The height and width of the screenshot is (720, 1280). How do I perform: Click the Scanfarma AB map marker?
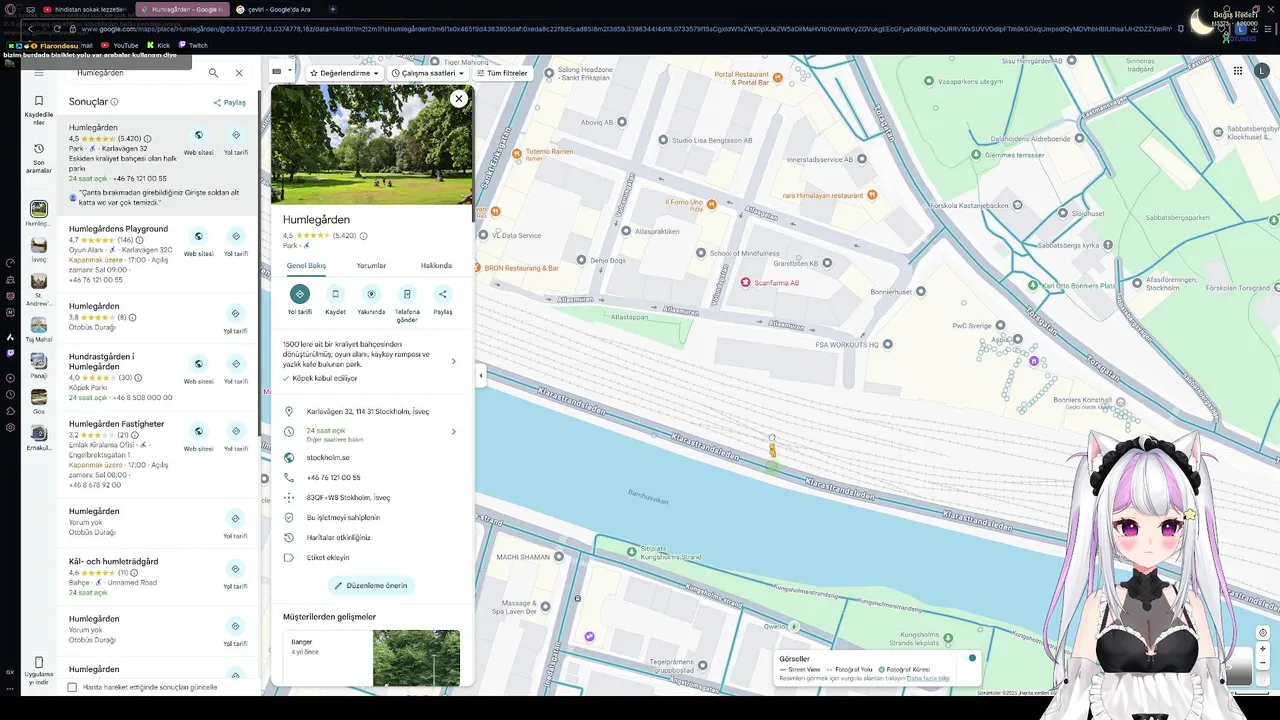[x=746, y=283]
